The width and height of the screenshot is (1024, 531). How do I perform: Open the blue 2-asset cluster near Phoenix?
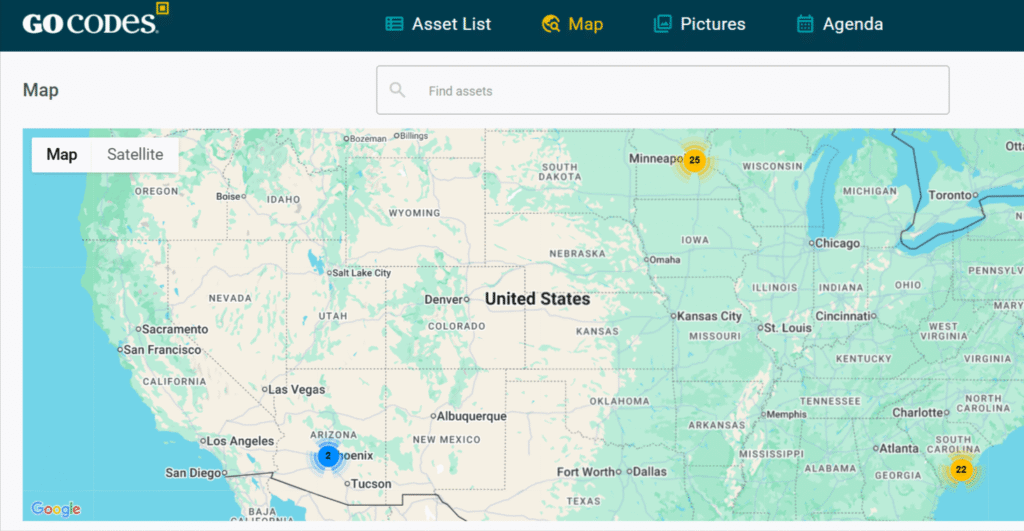coord(328,456)
